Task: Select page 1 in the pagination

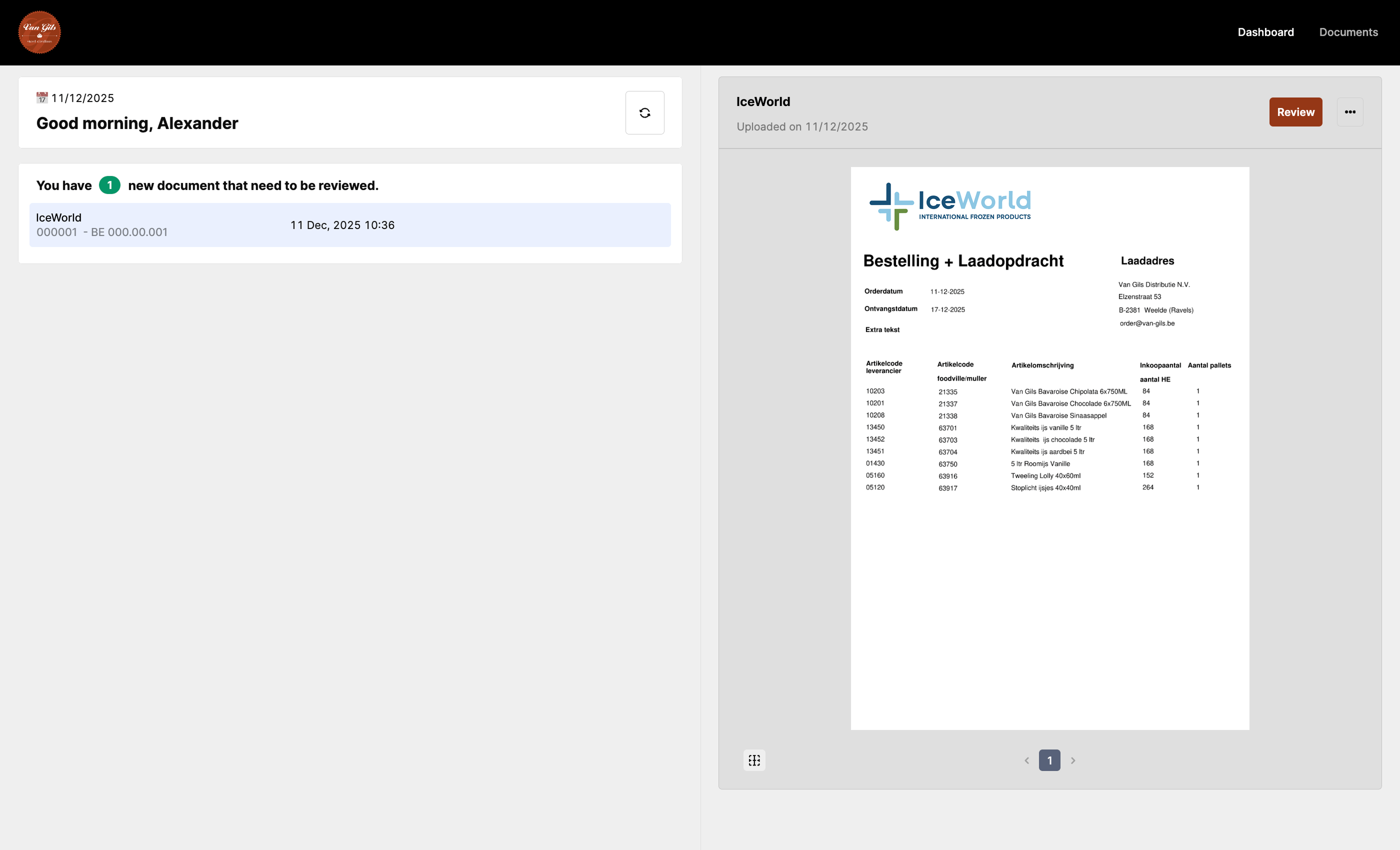Action: [1049, 760]
